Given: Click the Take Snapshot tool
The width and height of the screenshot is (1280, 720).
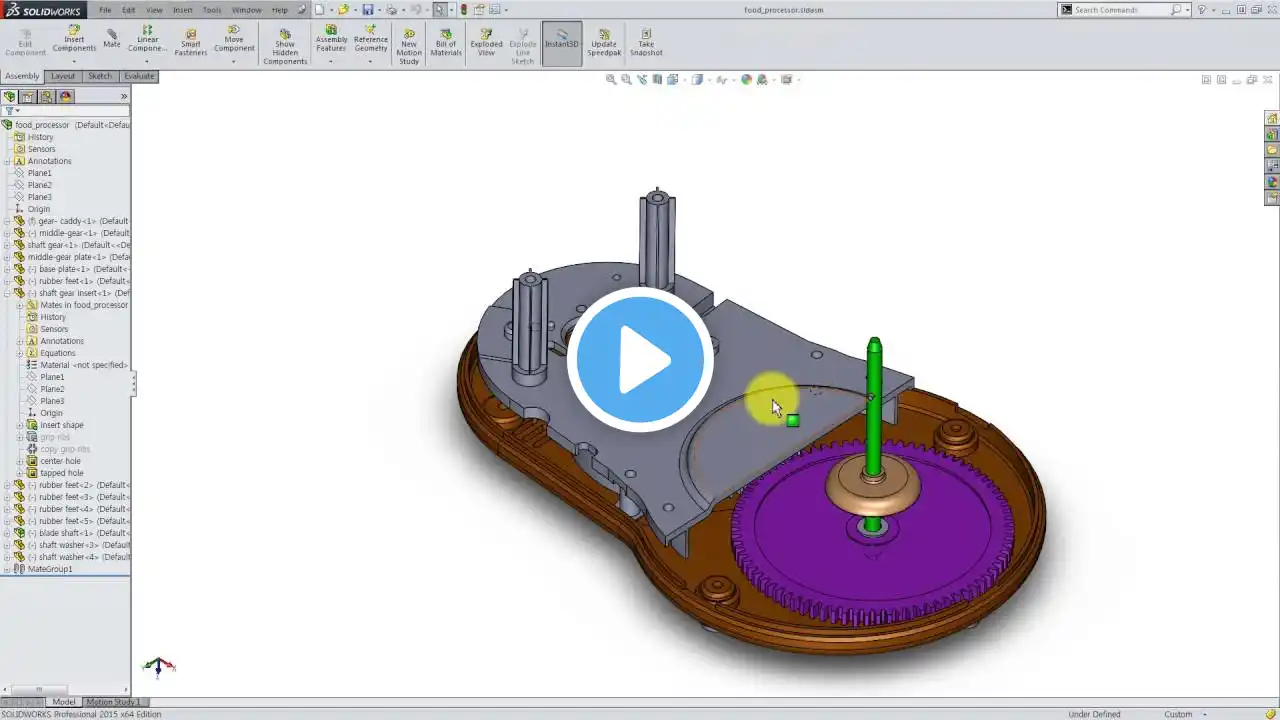Looking at the screenshot, I should pos(646,42).
